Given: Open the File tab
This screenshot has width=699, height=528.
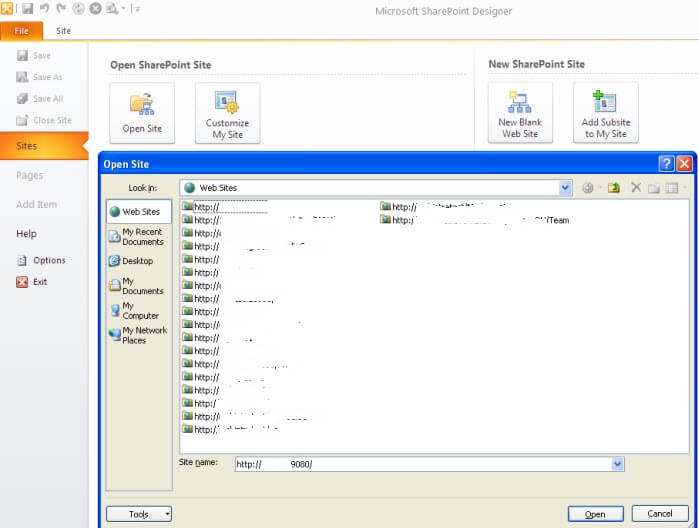Looking at the screenshot, I should coord(21,31).
